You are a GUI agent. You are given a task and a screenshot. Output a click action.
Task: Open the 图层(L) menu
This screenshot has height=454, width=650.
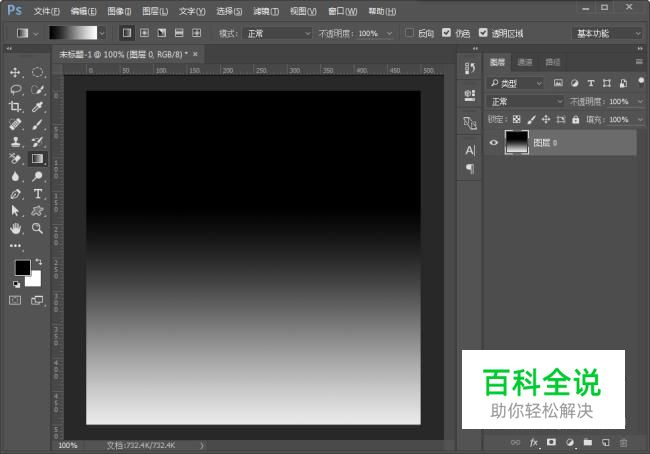(x=155, y=11)
